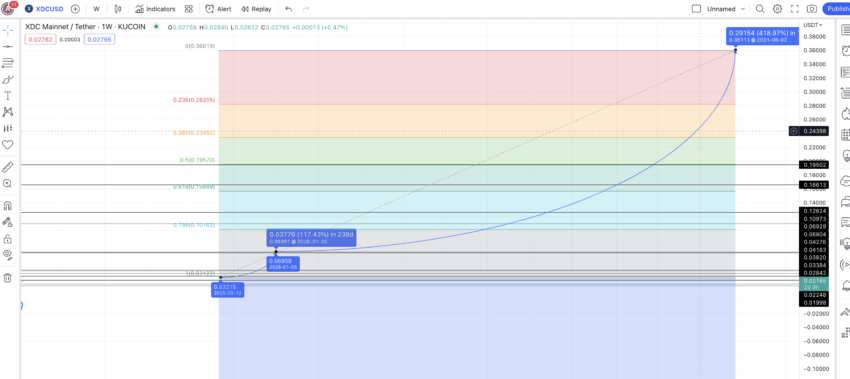Open the Fibonacci tools group

pyautogui.click(x=8, y=63)
